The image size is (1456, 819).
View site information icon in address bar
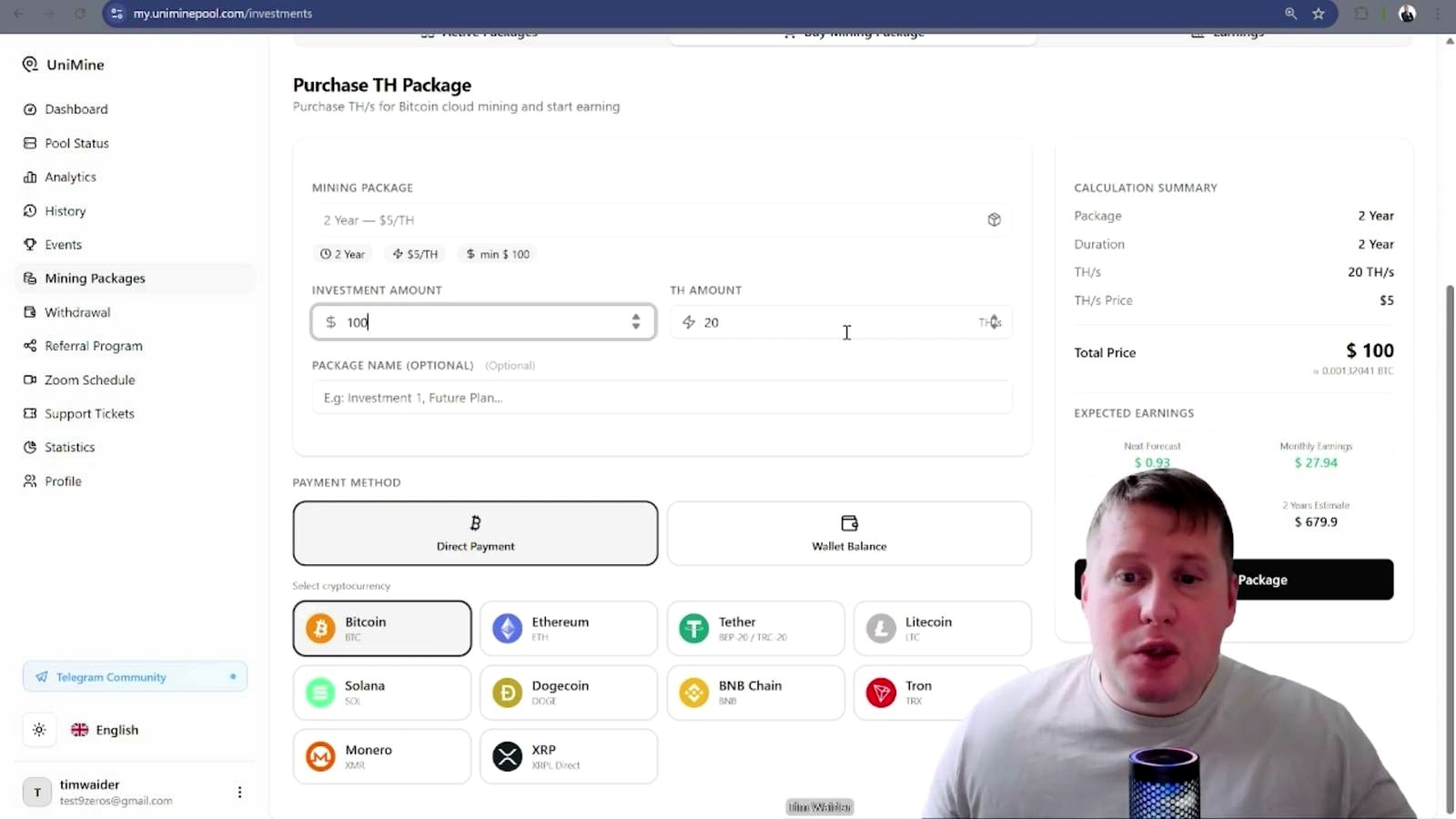(x=116, y=14)
